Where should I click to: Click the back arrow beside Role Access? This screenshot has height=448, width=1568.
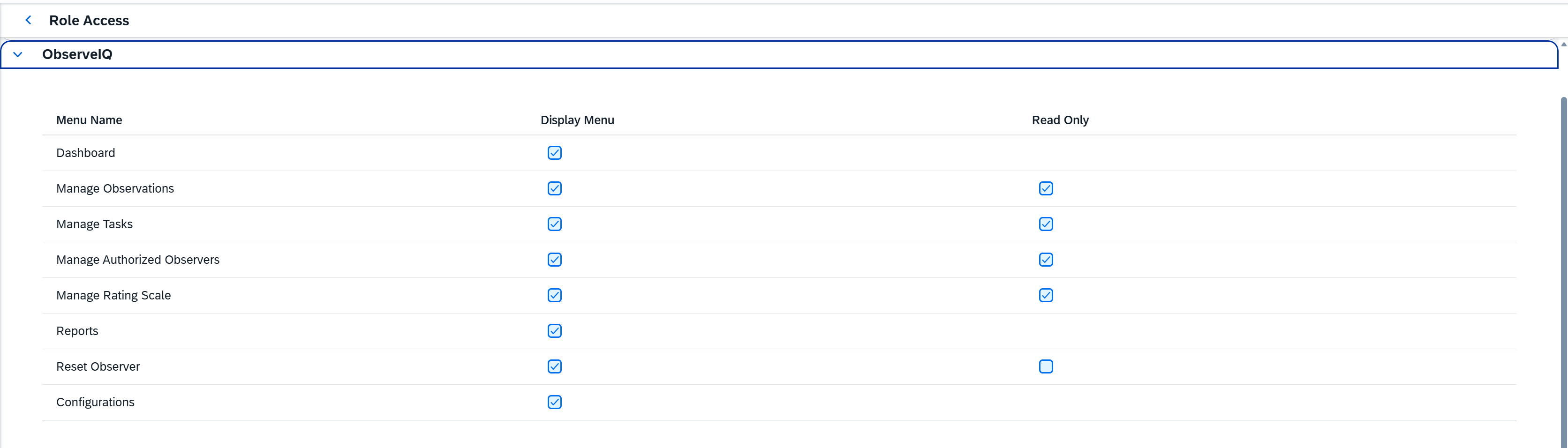click(28, 20)
